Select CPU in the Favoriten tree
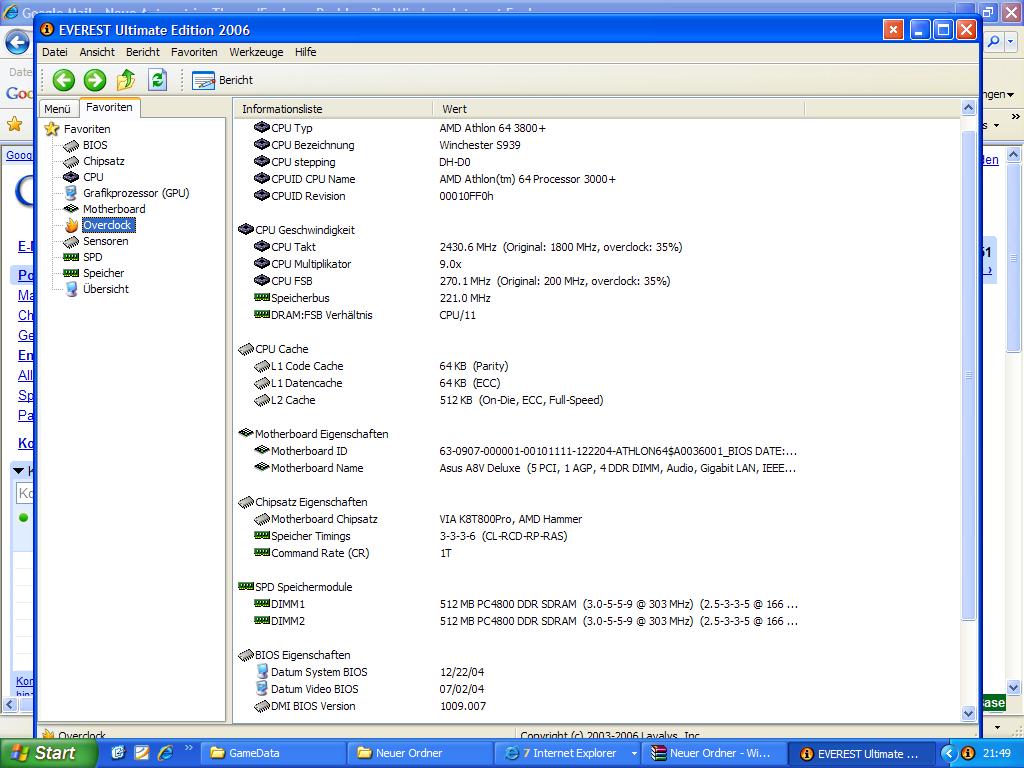 [x=93, y=177]
